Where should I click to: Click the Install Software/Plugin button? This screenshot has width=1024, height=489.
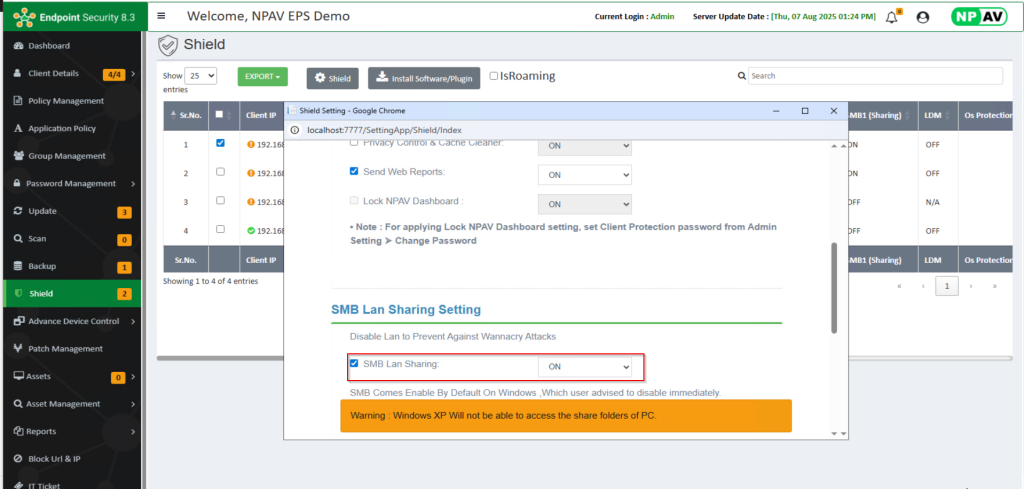tap(424, 78)
